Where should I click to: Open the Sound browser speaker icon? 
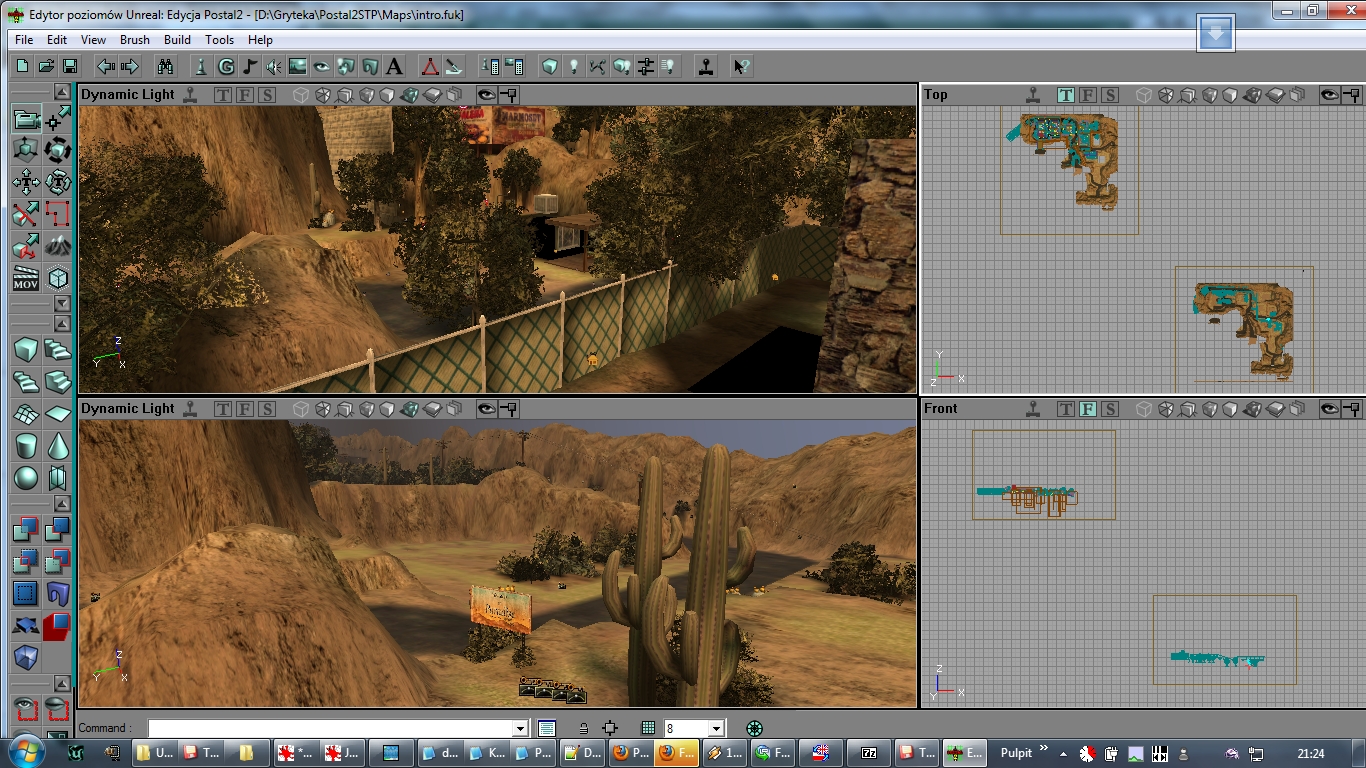[274, 66]
